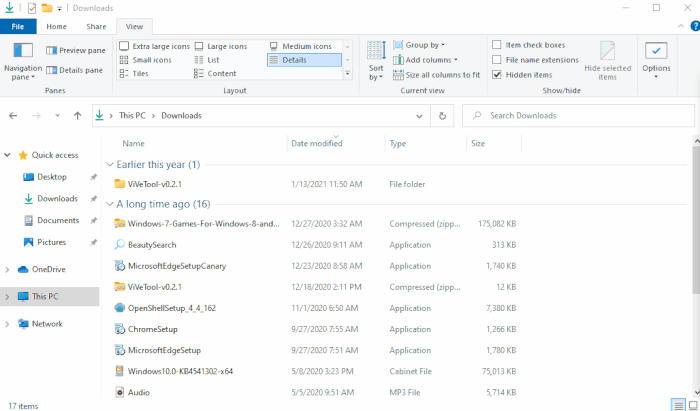700x411 pixels.
Task: Collapse the Earlier this year group
Action: click(110, 164)
